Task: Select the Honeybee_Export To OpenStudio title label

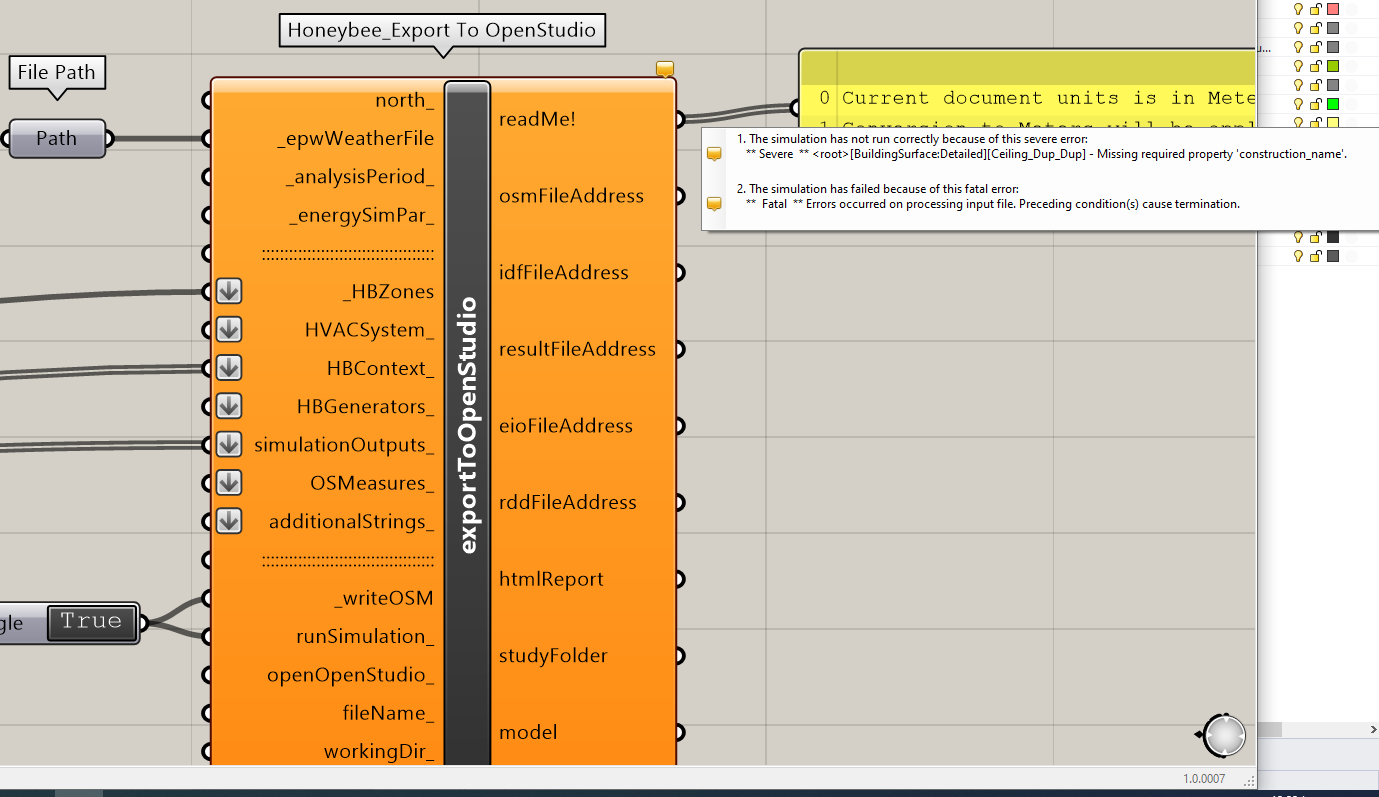Action: pos(441,30)
